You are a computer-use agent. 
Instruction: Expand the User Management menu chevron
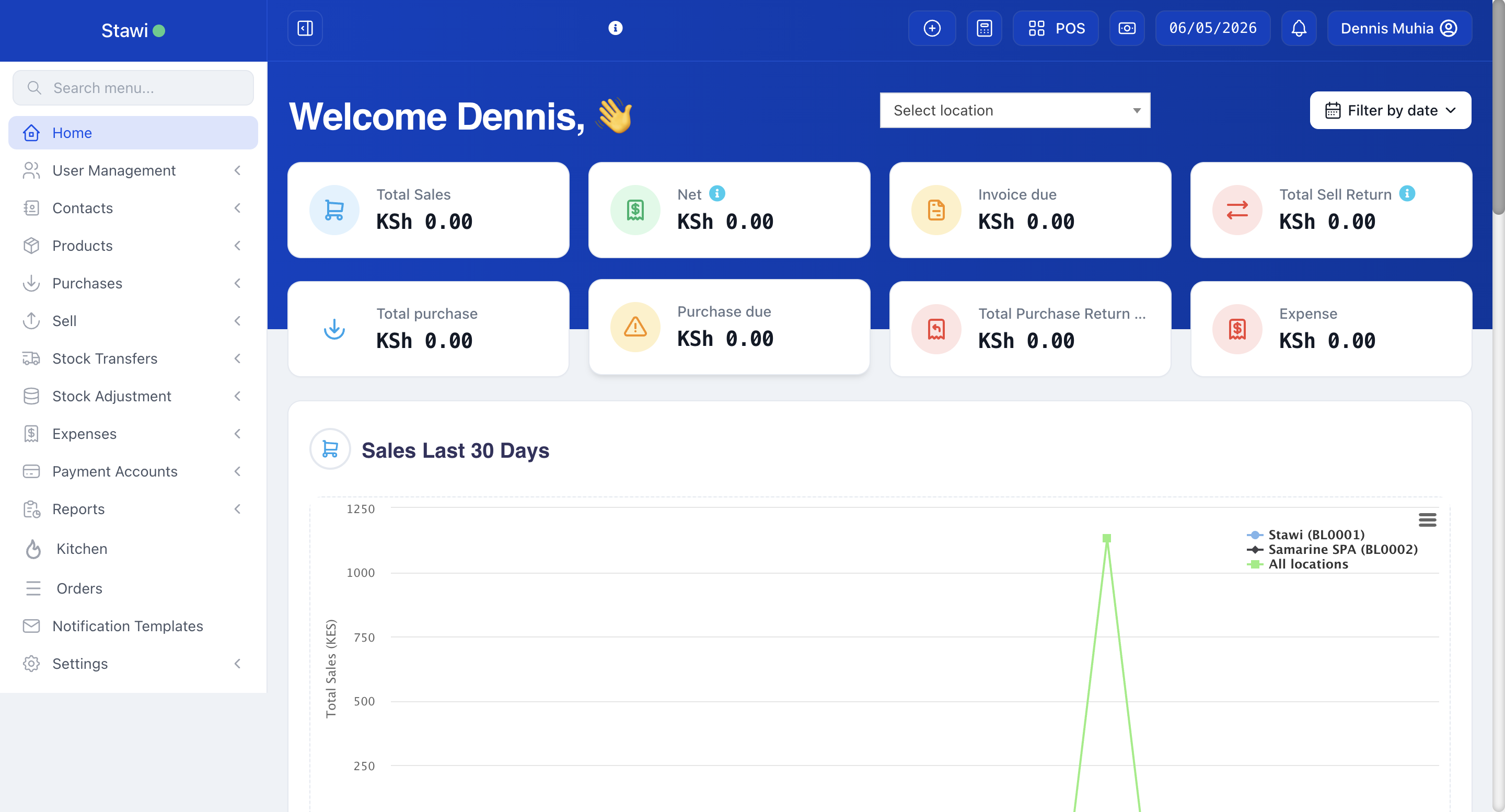click(x=237, y=170)
